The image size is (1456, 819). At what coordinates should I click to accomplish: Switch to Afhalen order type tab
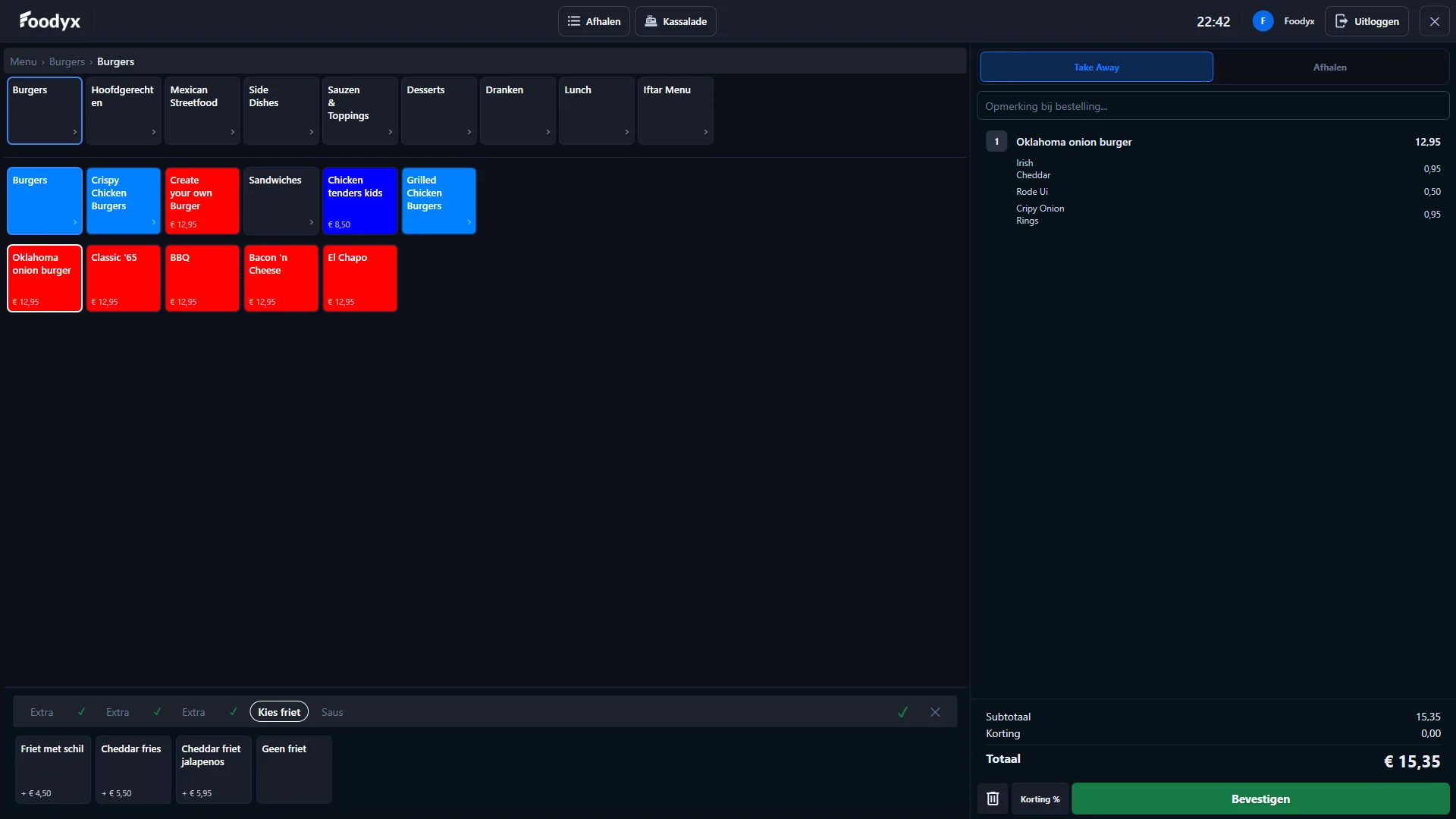pyautogui.click(x=1330, y=67)
